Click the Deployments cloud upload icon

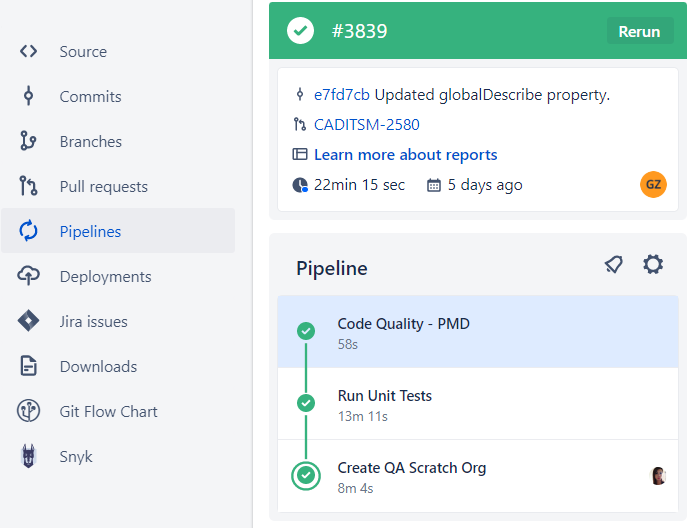pos(28,276)
